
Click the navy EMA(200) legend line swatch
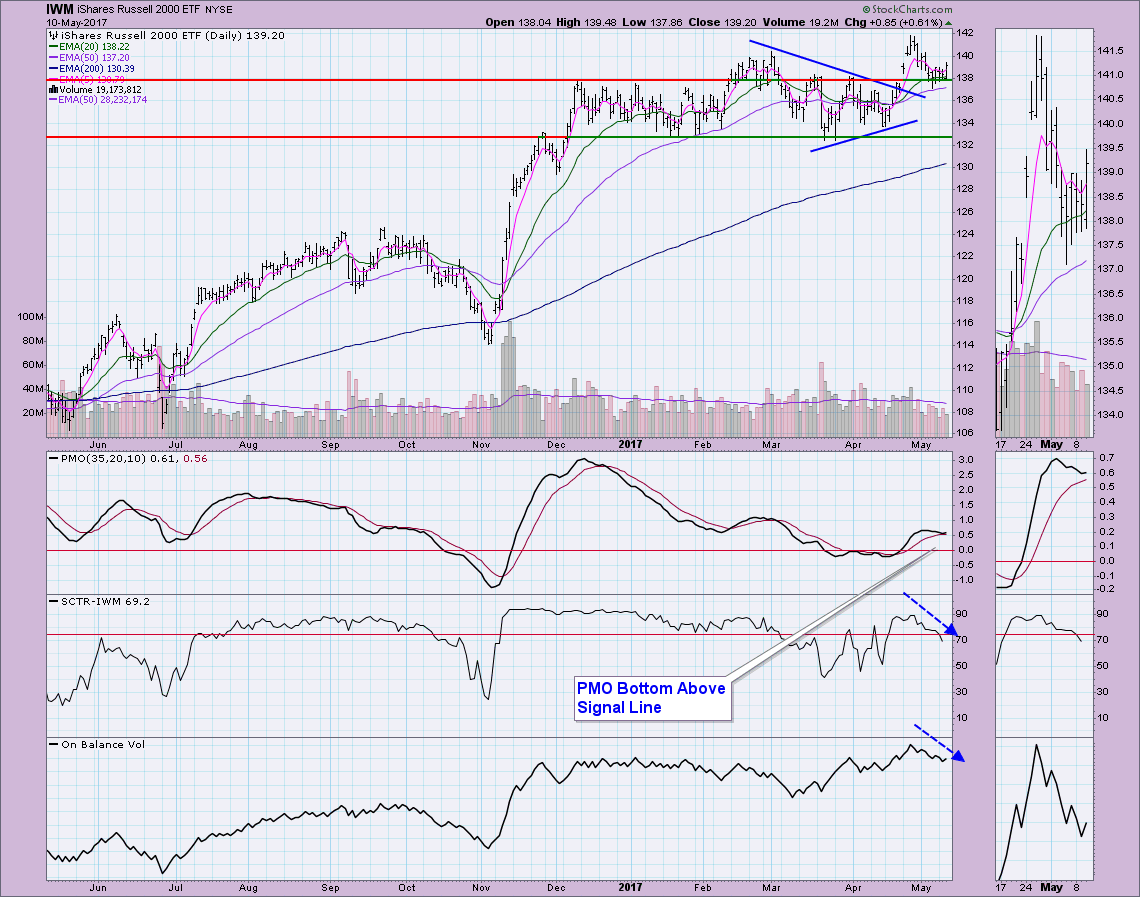[x=53, y=68]
